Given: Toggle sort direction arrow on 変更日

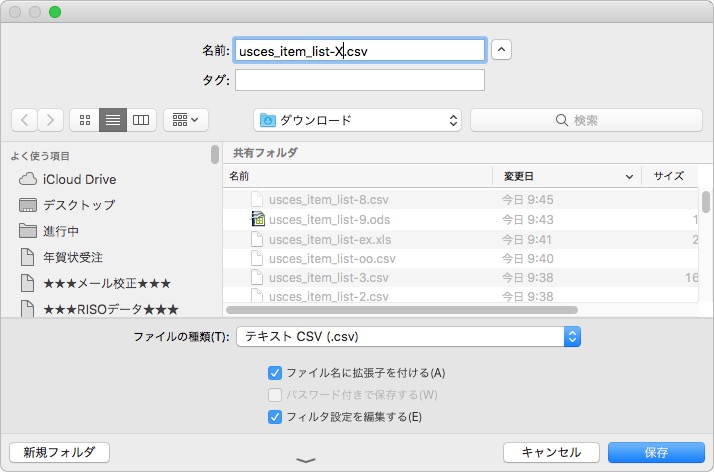Looking at the screenshot, I should 629,177.
